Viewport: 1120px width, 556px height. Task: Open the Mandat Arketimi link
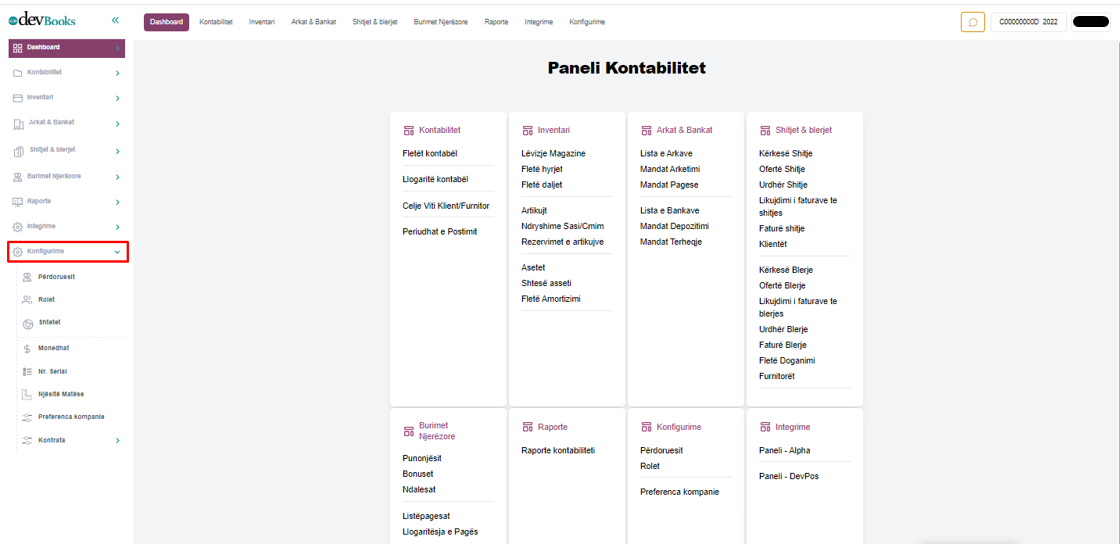click(x=670, y=169)
